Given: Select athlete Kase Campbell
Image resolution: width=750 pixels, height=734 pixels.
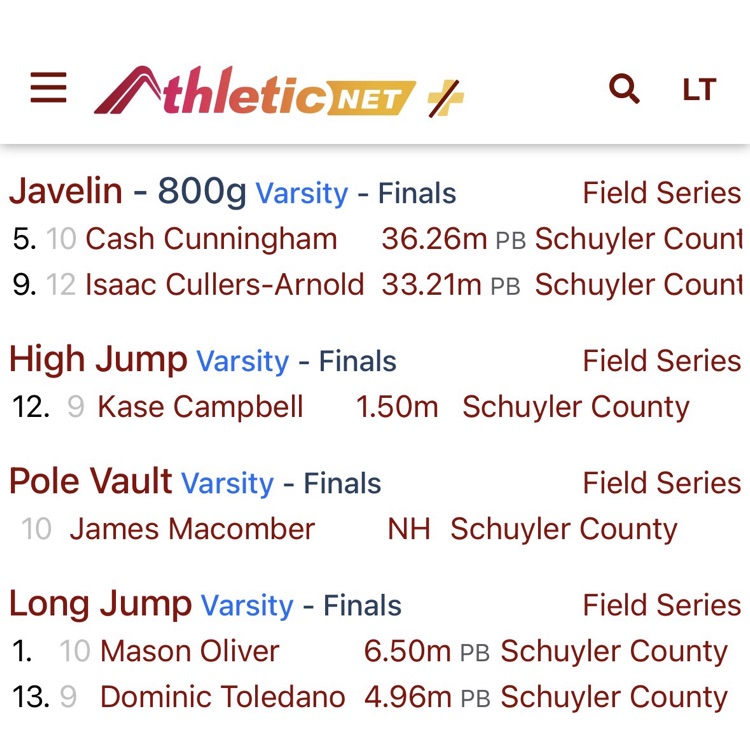Looking at the screenshot, I should [x=200, y=407].
